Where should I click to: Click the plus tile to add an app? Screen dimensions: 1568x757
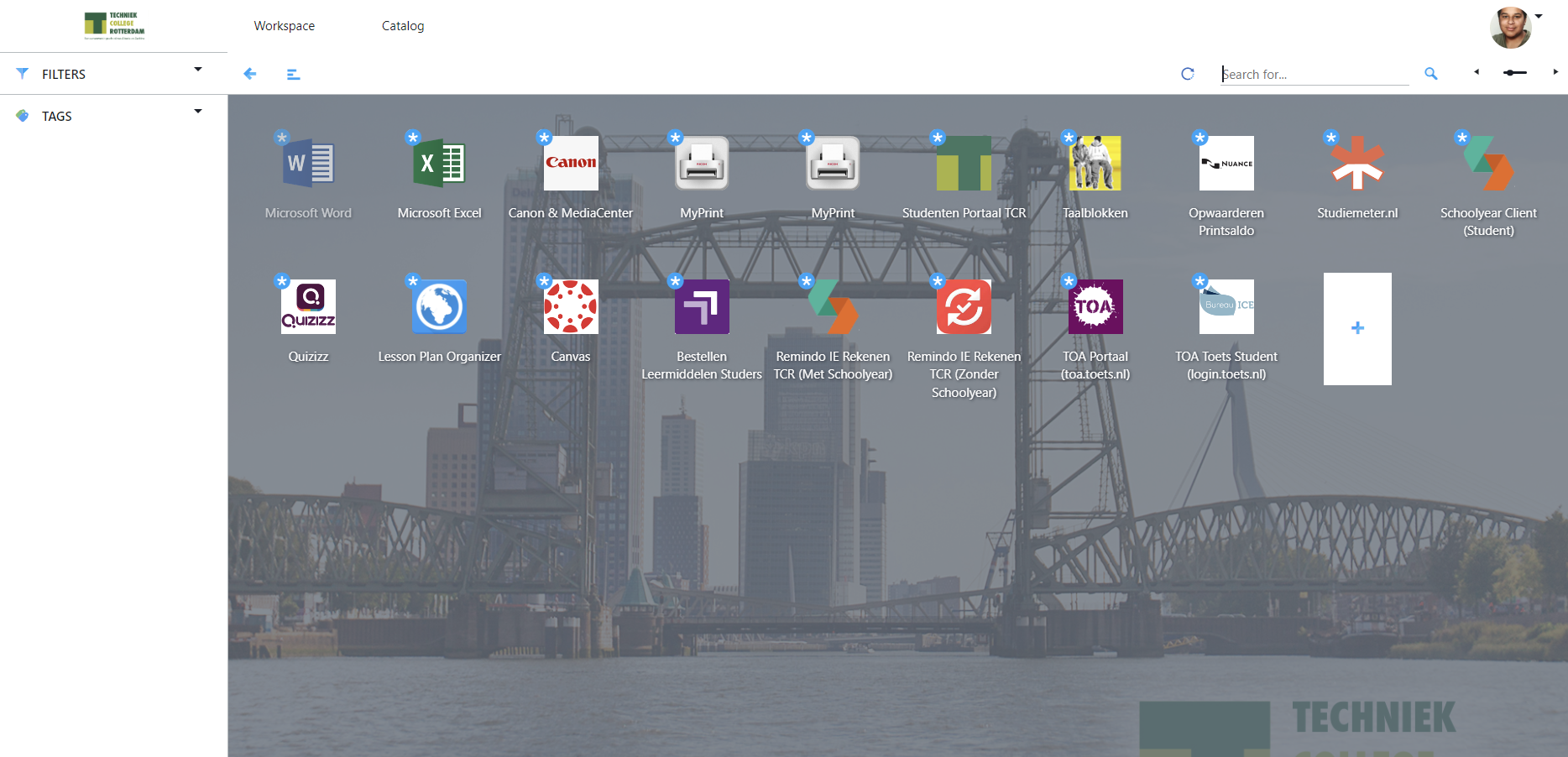coord(1357,328)
